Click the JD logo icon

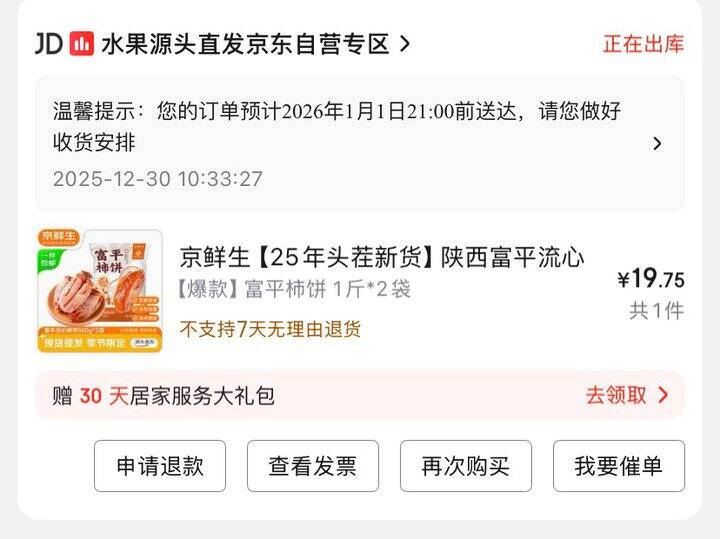(49, 44)
